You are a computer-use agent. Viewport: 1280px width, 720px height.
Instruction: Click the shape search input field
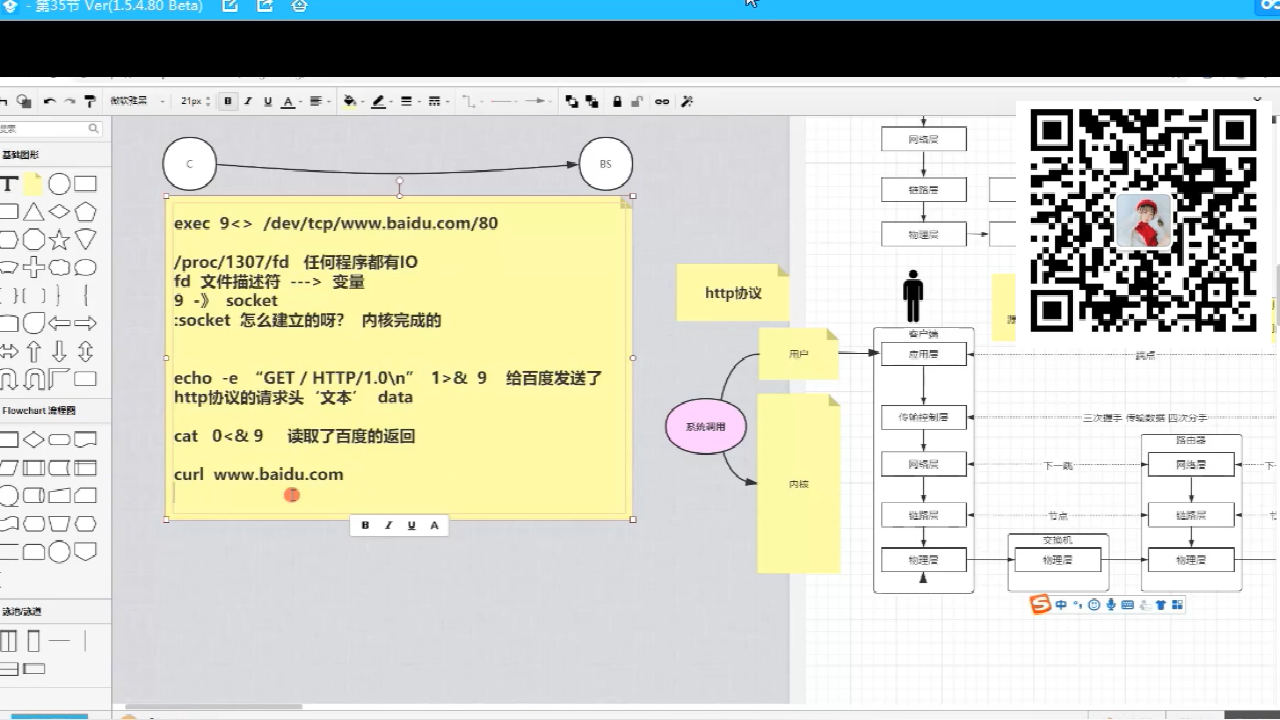pos(44,129)
